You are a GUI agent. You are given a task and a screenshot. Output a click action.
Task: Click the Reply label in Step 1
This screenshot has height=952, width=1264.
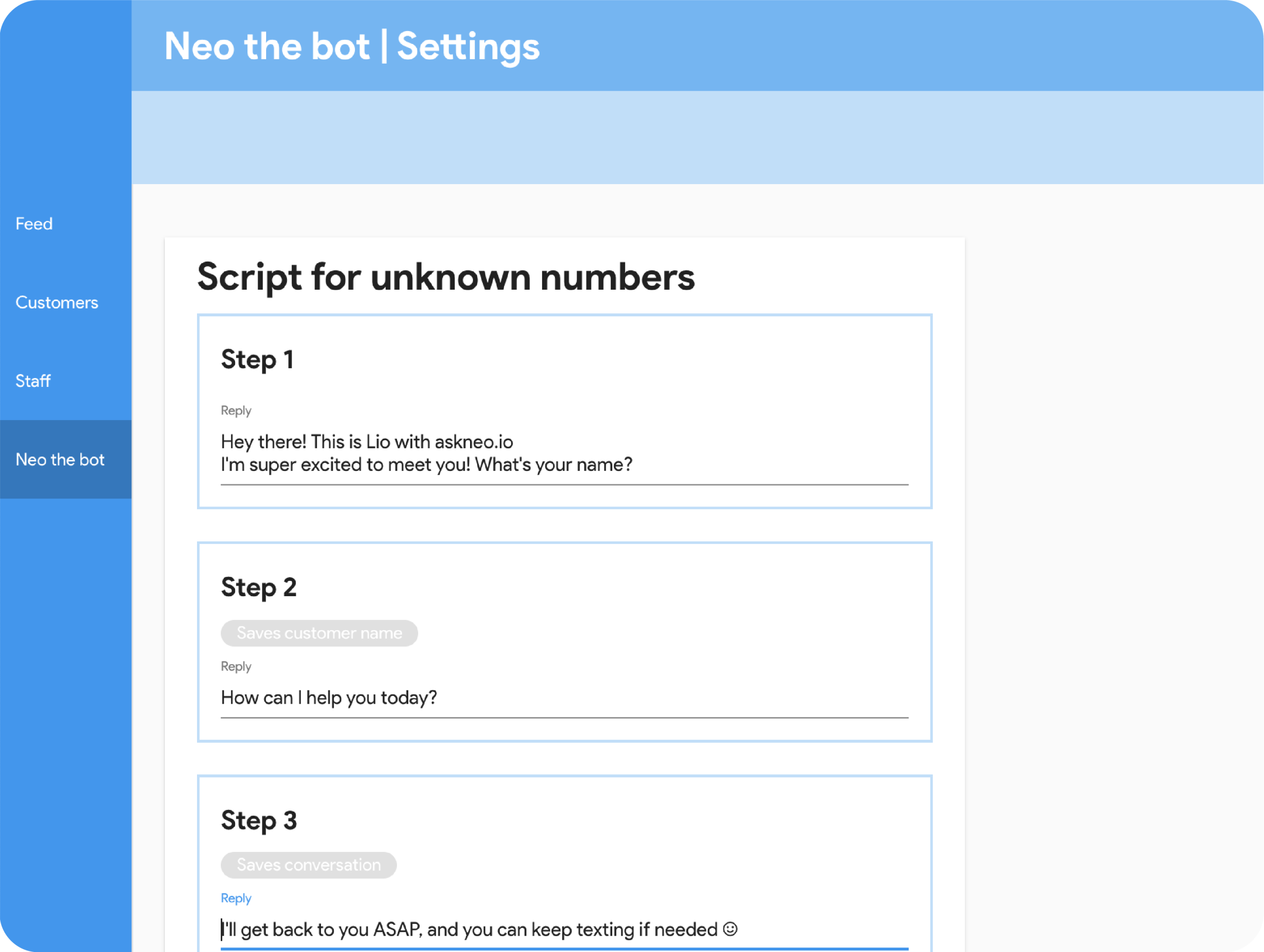236,411
